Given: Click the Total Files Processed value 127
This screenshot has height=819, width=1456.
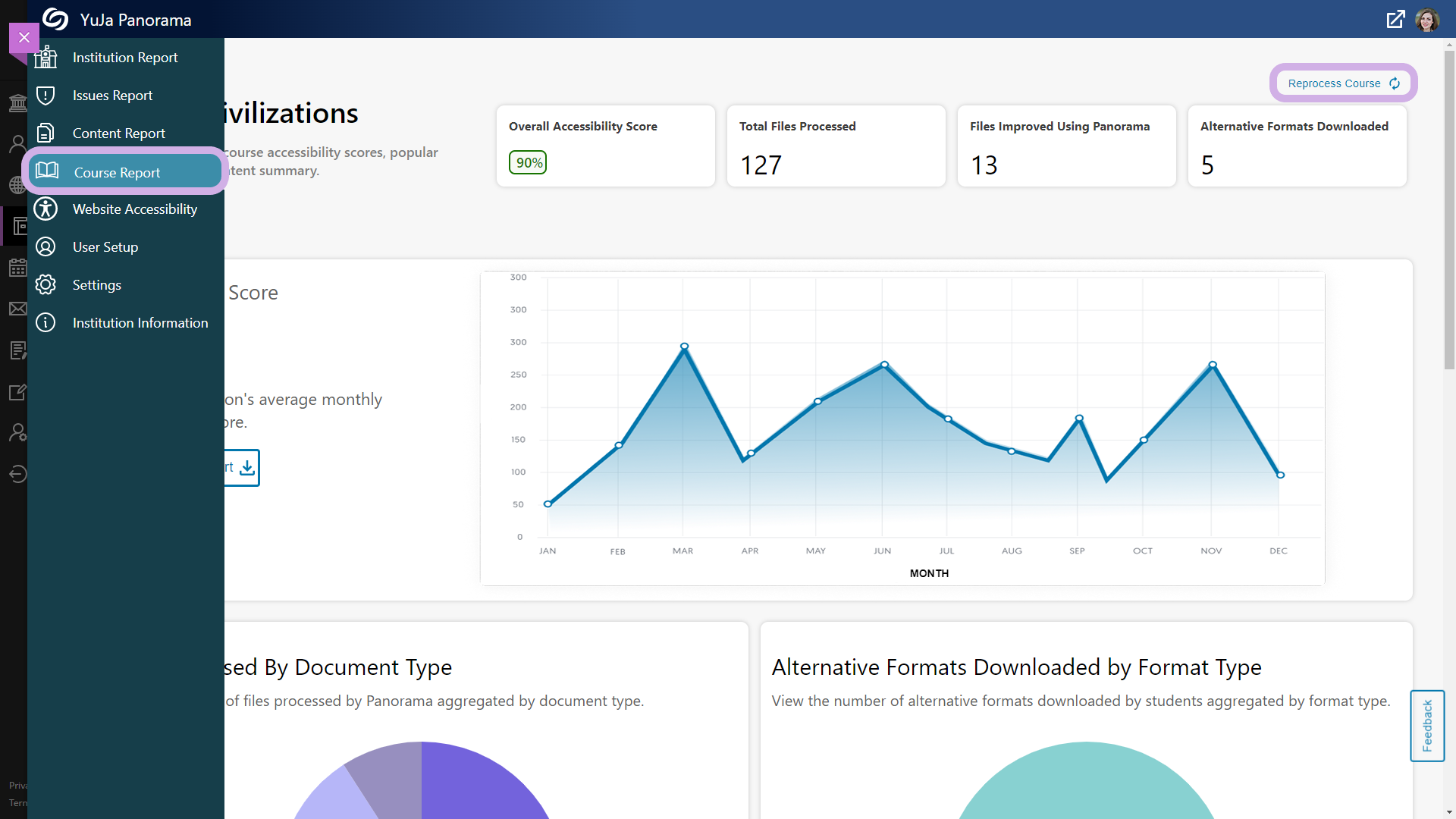Looking at the screenshot, I should pos(761,165).
